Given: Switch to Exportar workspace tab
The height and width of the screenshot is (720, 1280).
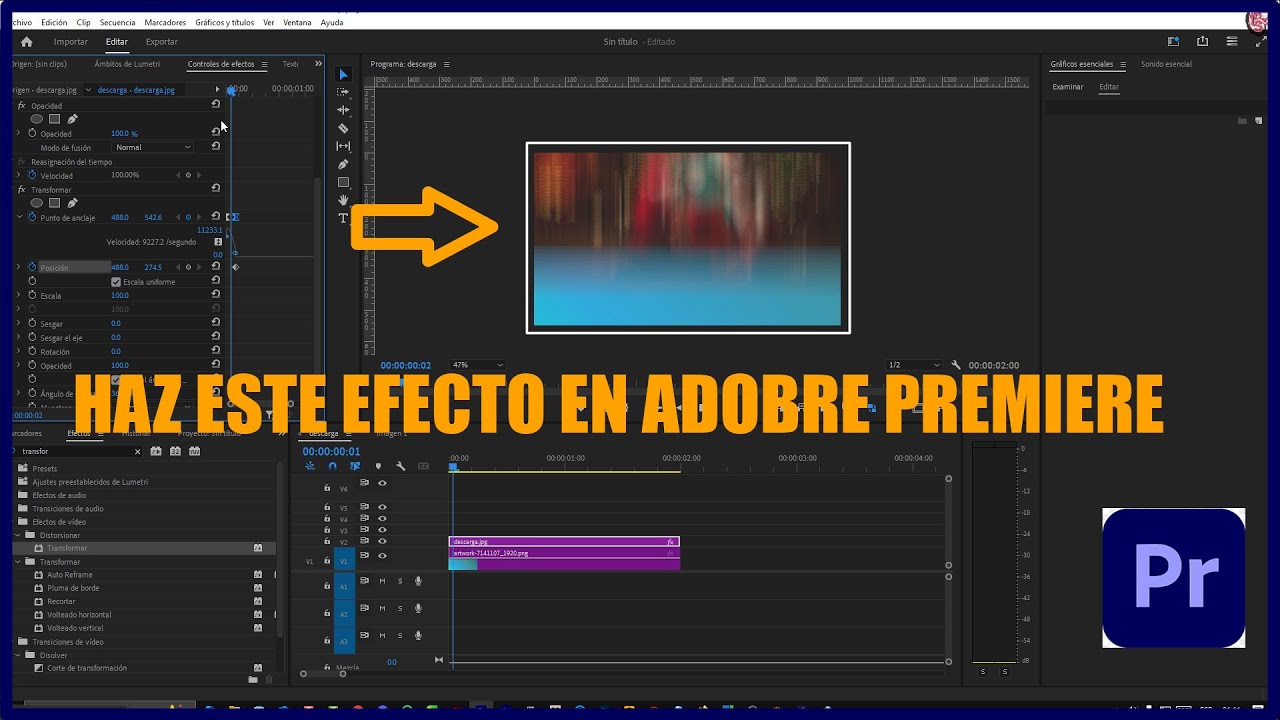Looking at the screenshot, I should [161, 42].
